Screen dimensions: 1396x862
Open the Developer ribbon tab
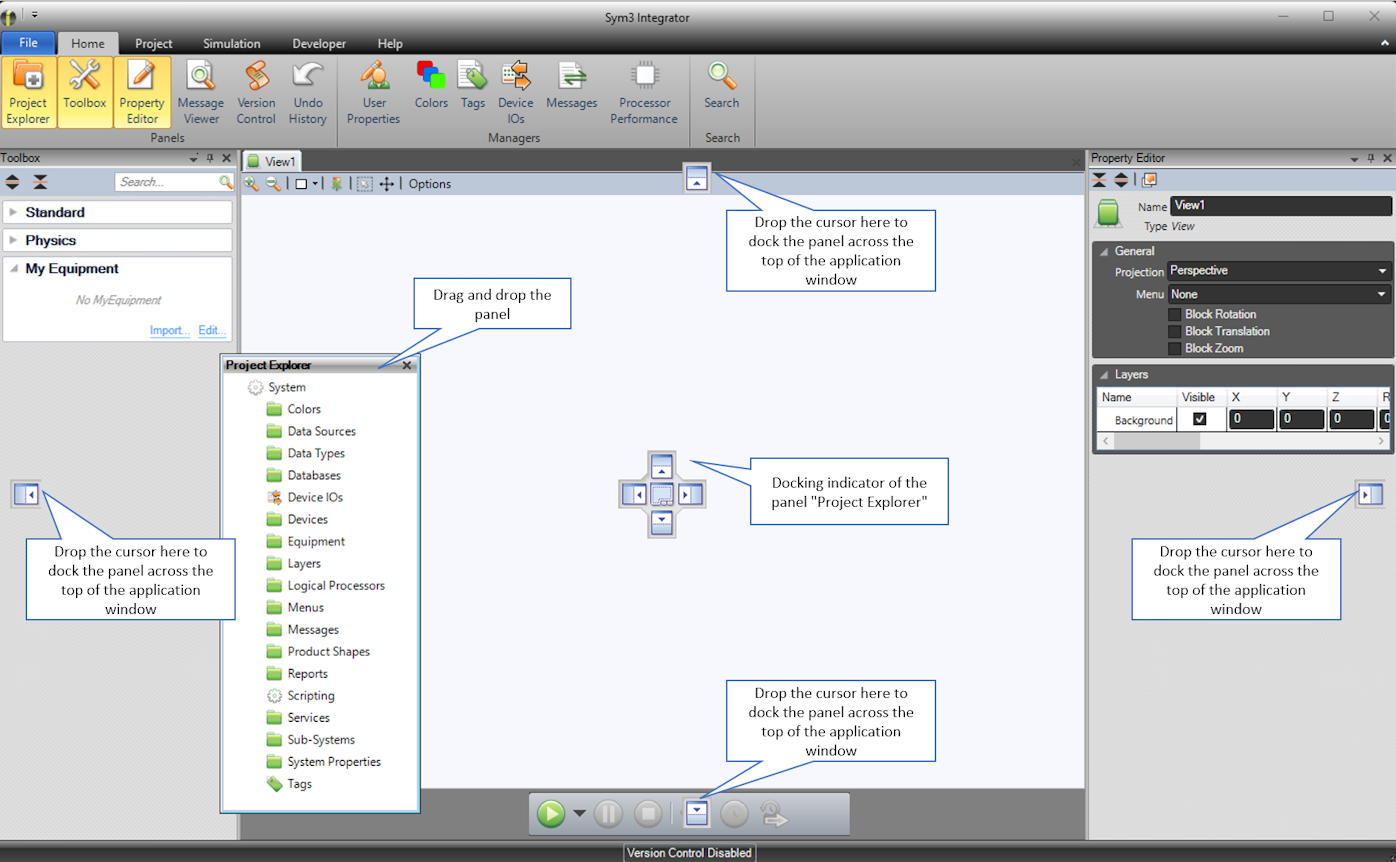319,44
